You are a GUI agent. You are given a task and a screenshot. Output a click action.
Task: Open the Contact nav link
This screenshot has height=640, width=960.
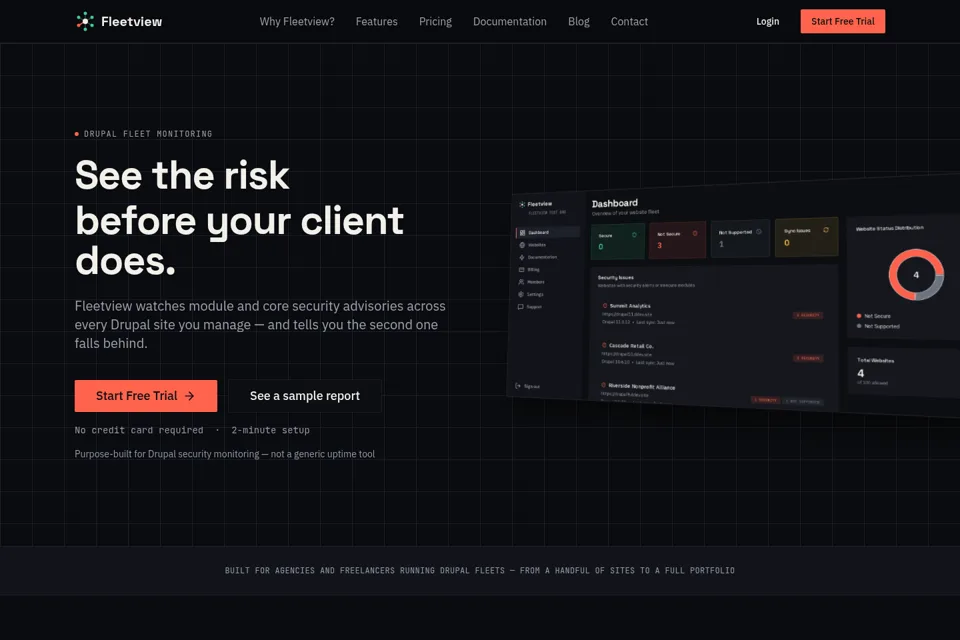[629, 21]
